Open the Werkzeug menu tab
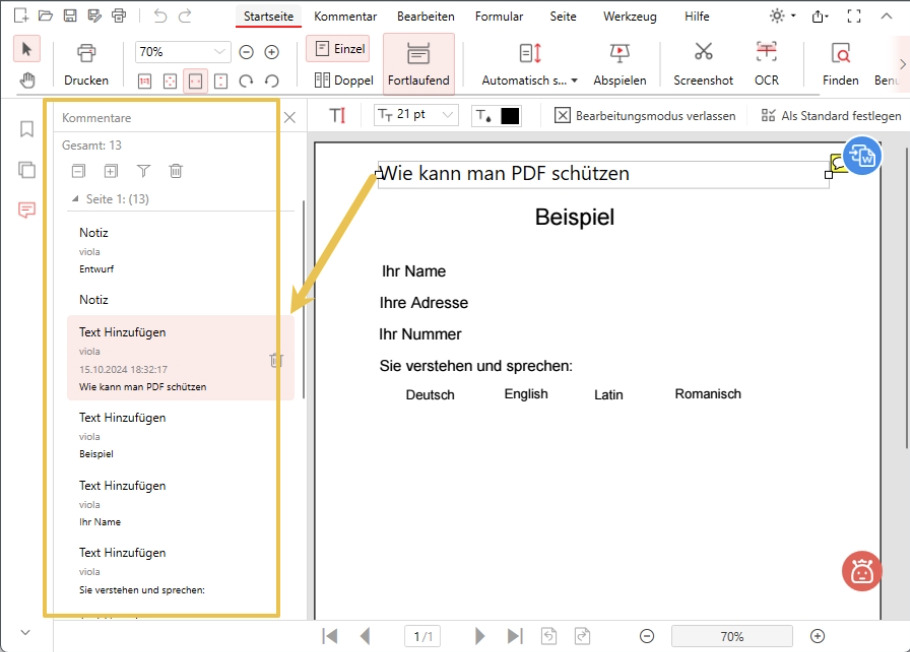Image resolution: width=910 pixels, height=652 pixels. coord(628,16)
